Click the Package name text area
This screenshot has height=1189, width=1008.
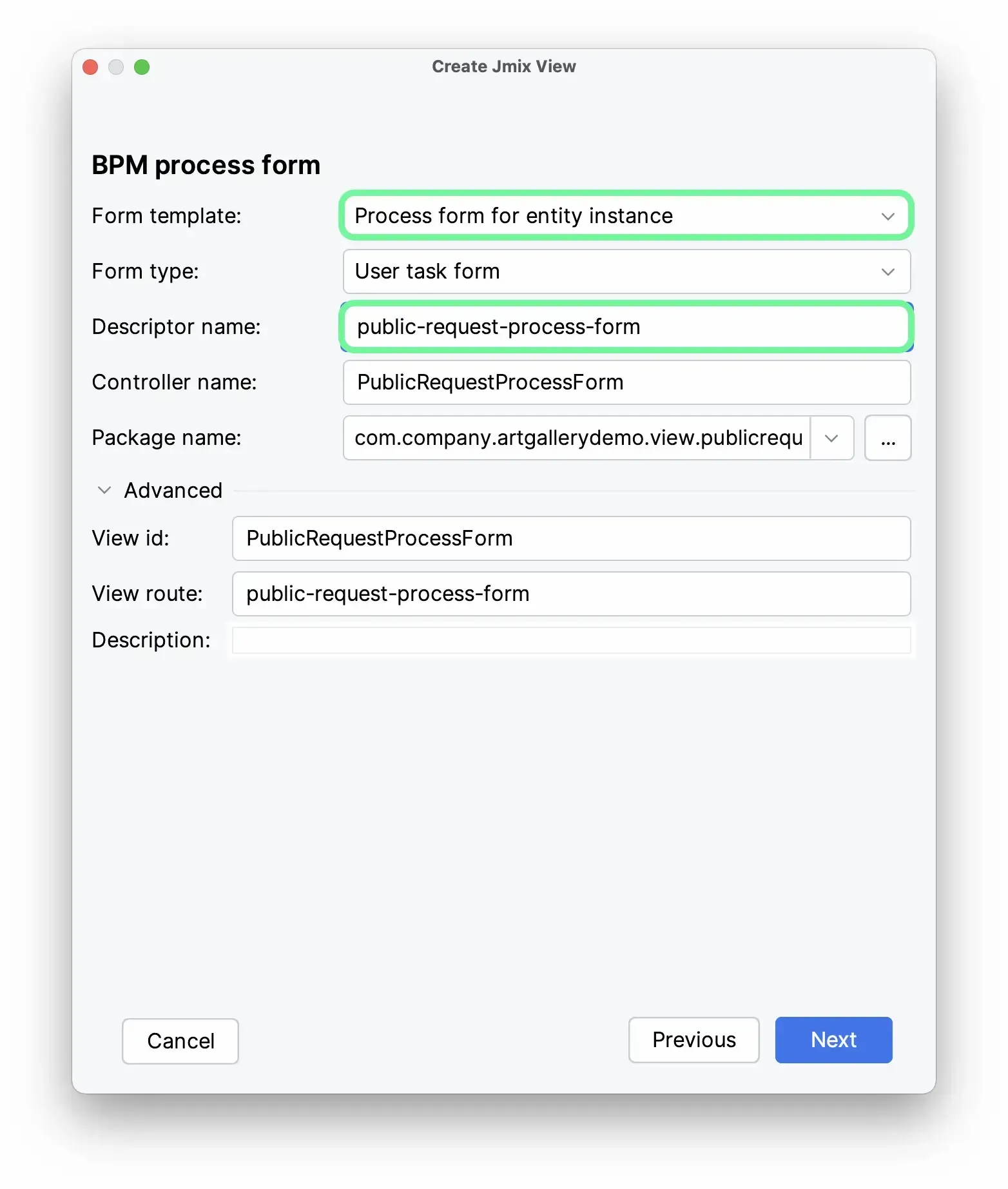pyautogui.click(x=576, y=438)
